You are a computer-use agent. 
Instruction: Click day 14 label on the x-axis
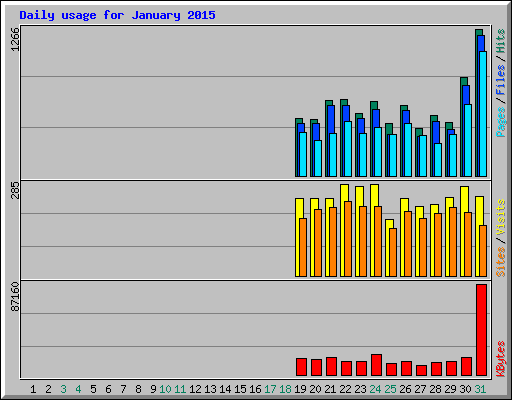pos(225,389)
